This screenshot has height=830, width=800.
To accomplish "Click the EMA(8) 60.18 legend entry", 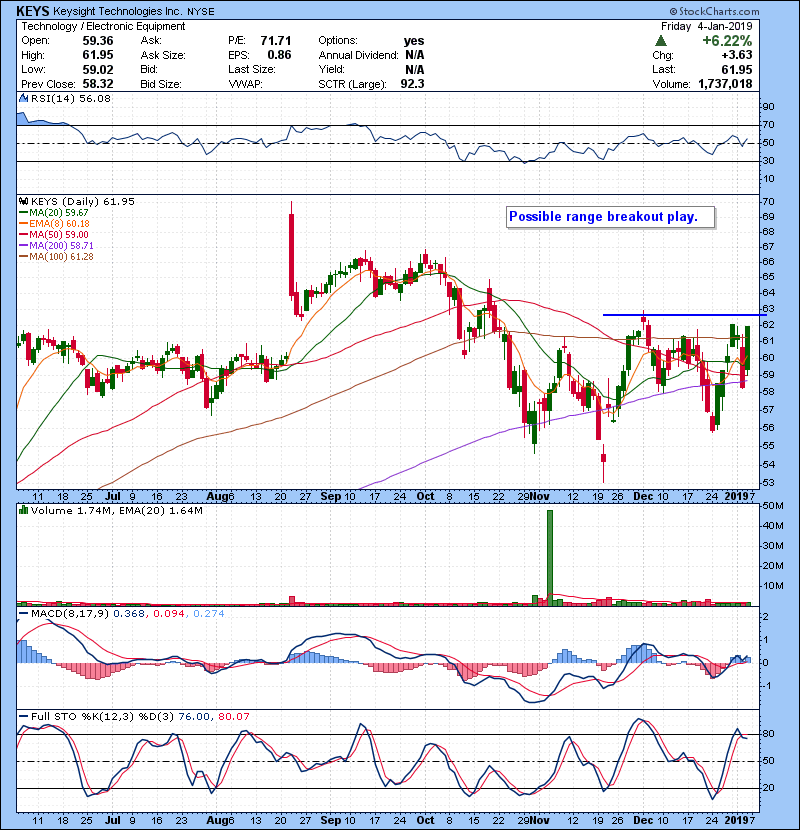I will pos(54,224).
